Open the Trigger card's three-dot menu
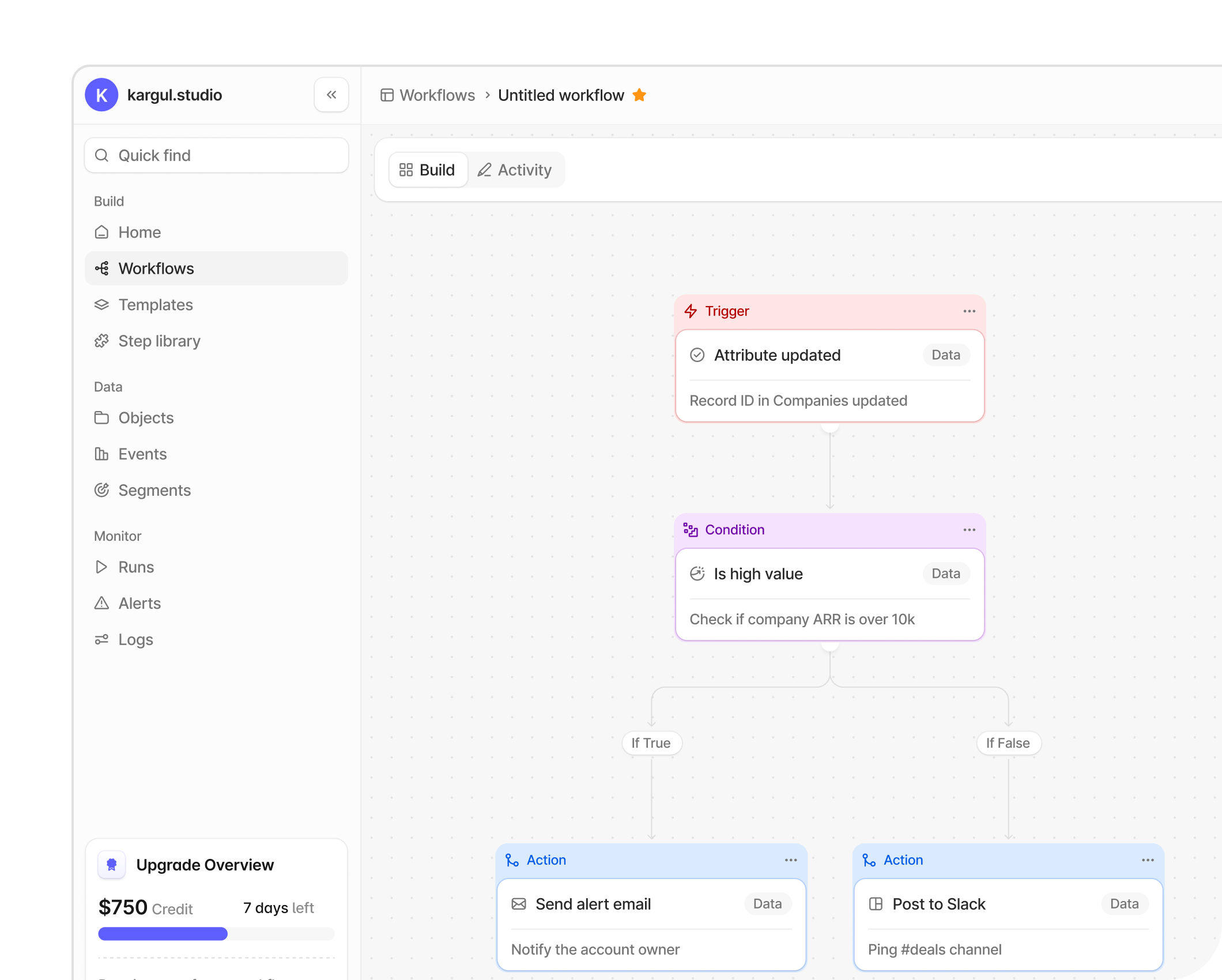 point(969,311)
